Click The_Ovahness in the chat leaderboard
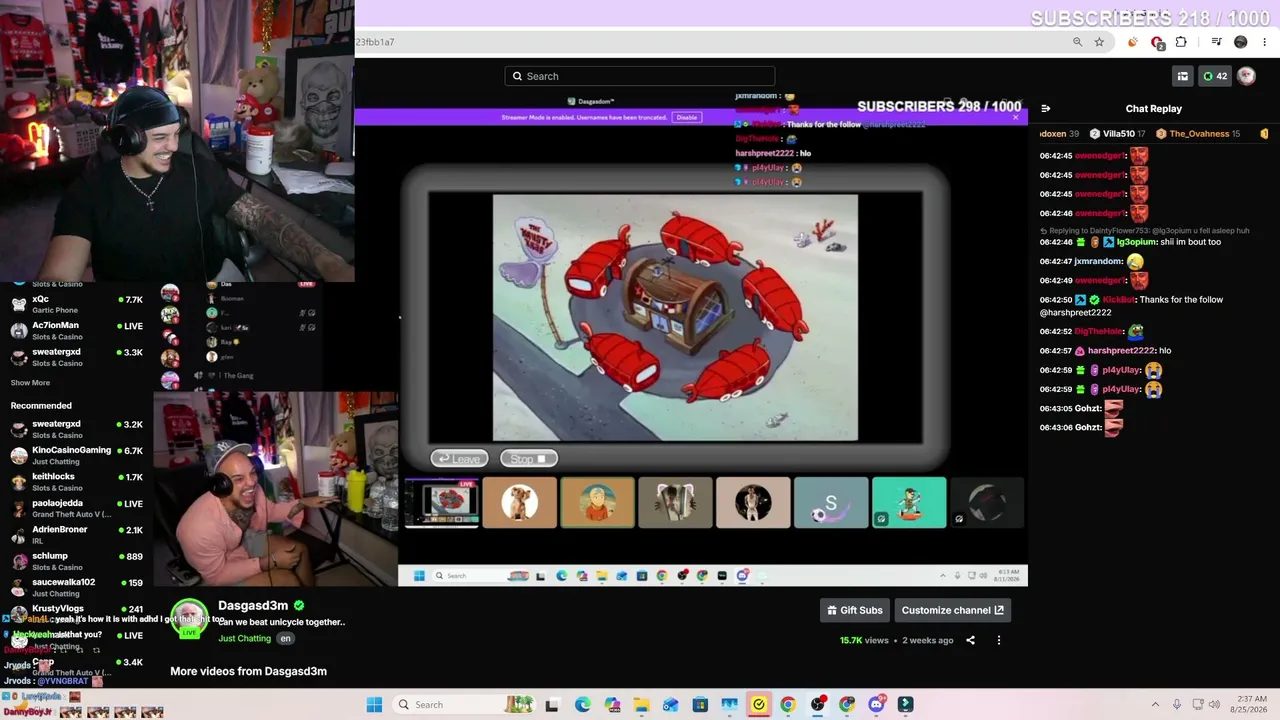The image size is (1280, 720). pyautogui.click(x=1198, y=134)
